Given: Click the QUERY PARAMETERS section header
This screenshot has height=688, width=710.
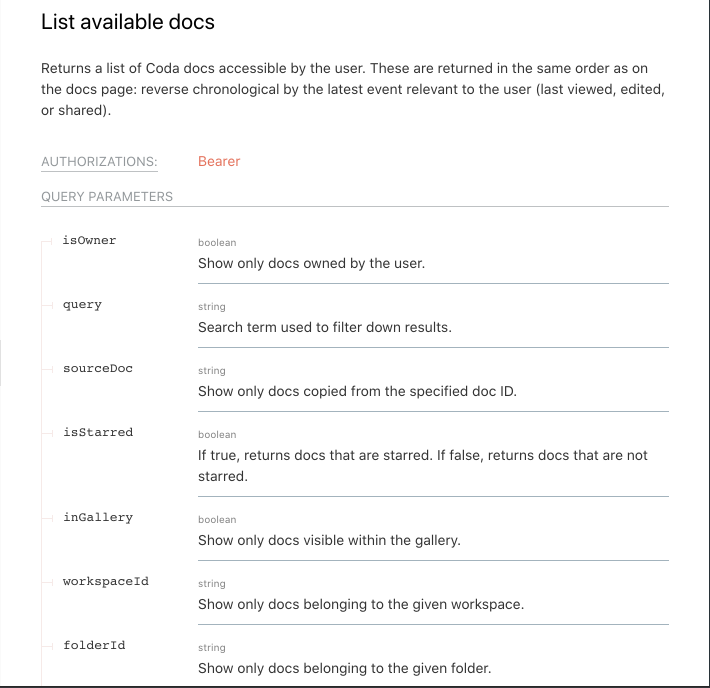Looking at the screenshot, I should coord(107,197).
